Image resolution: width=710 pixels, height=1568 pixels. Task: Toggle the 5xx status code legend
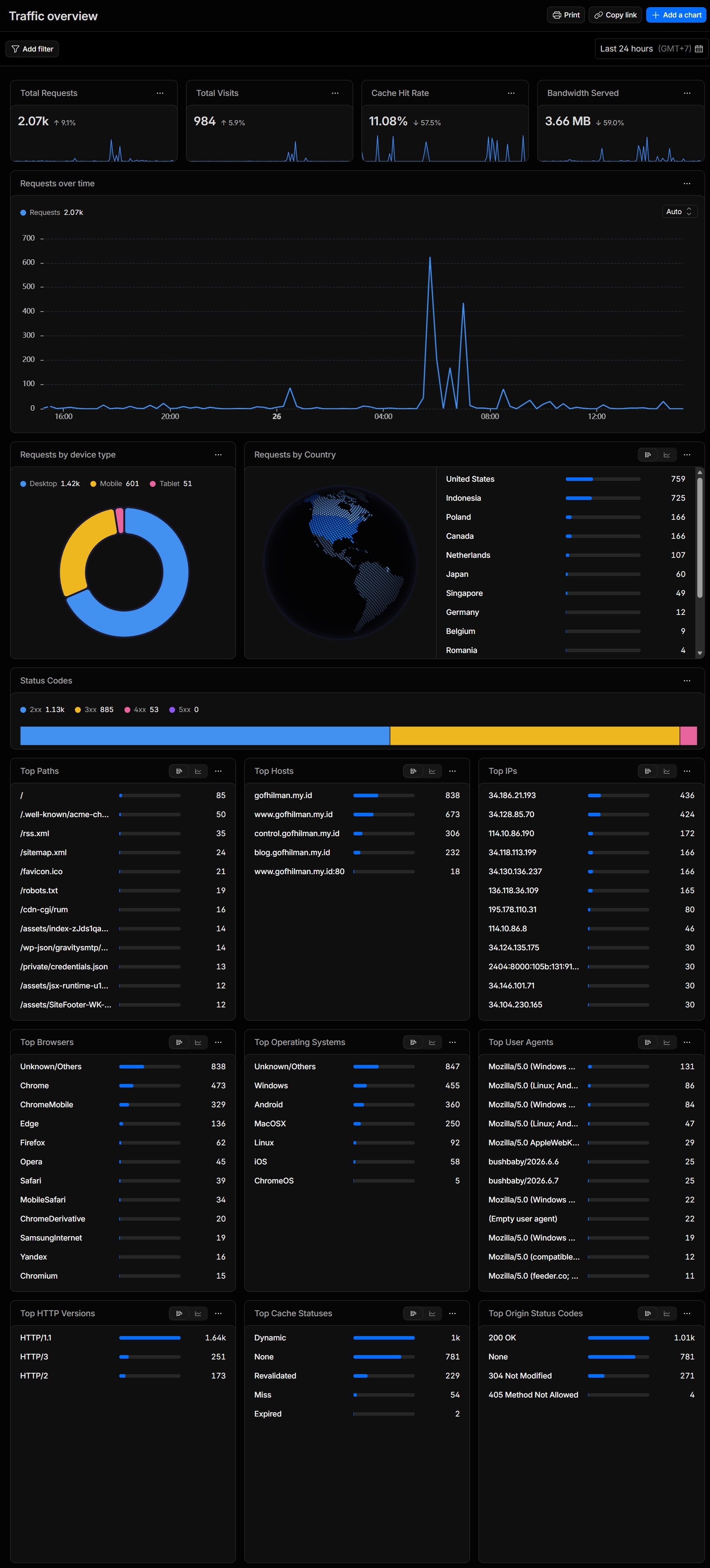184,710
